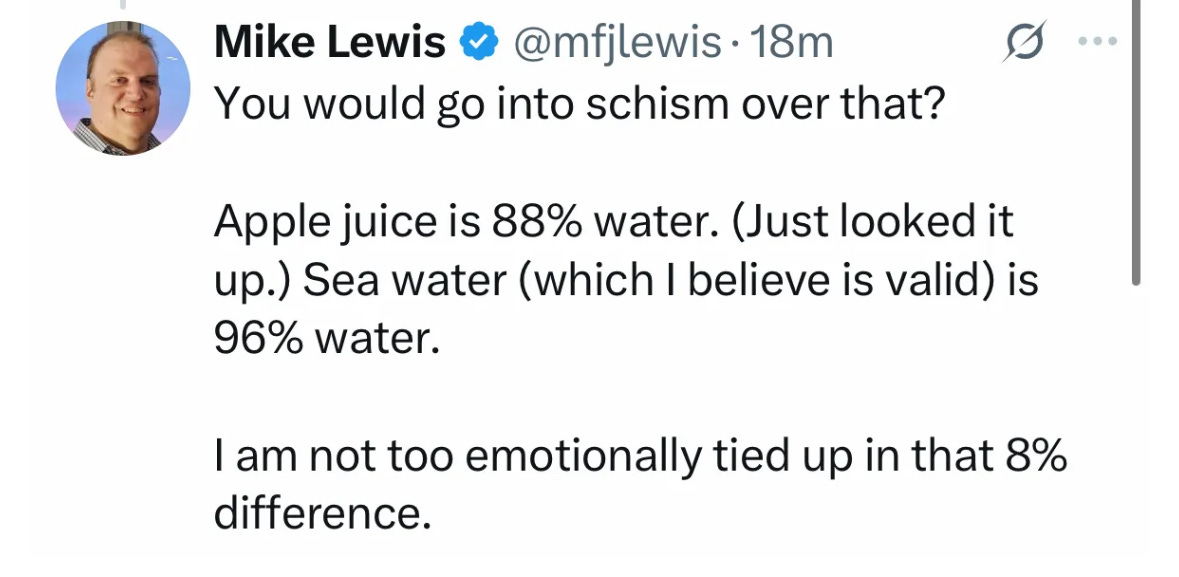1179x577 pixels.
Task: Click the "8%" figure in the last paragraph
Action: tap(1033, 457)
